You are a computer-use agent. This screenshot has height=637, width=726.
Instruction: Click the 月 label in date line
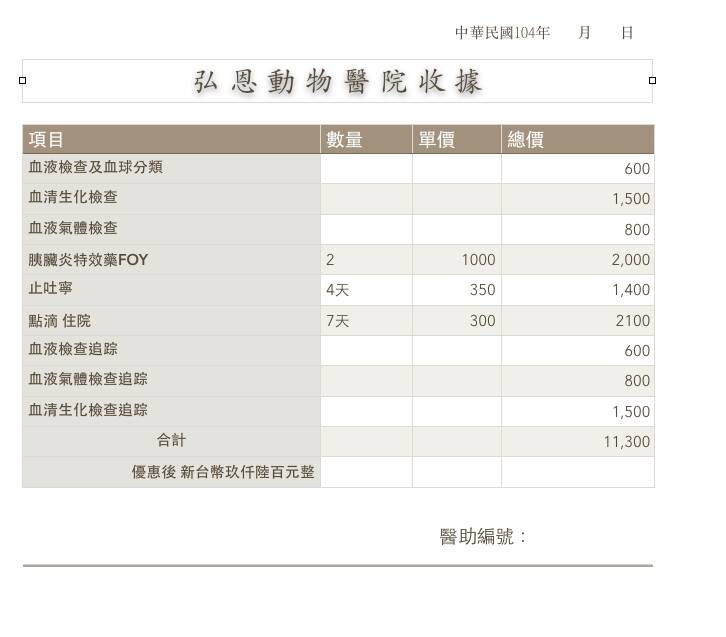click(584, 32)
